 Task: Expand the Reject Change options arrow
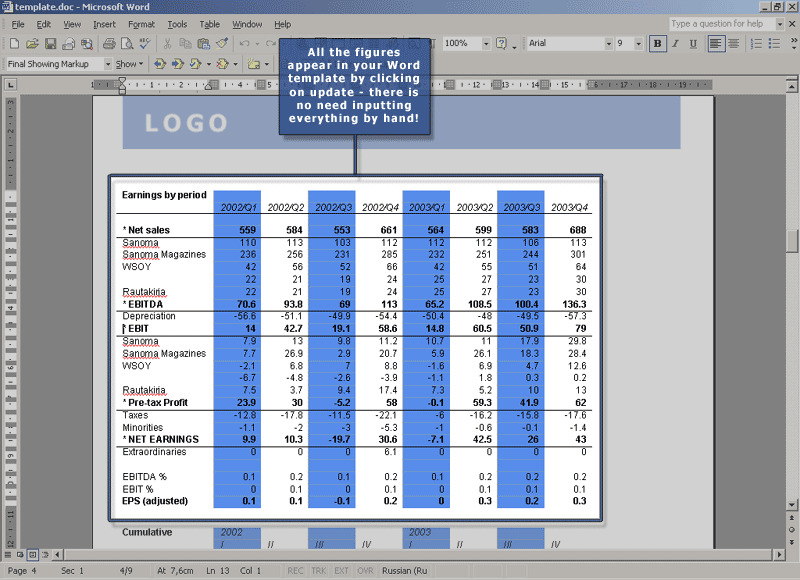pyautogui.click(x=235, y=64)
